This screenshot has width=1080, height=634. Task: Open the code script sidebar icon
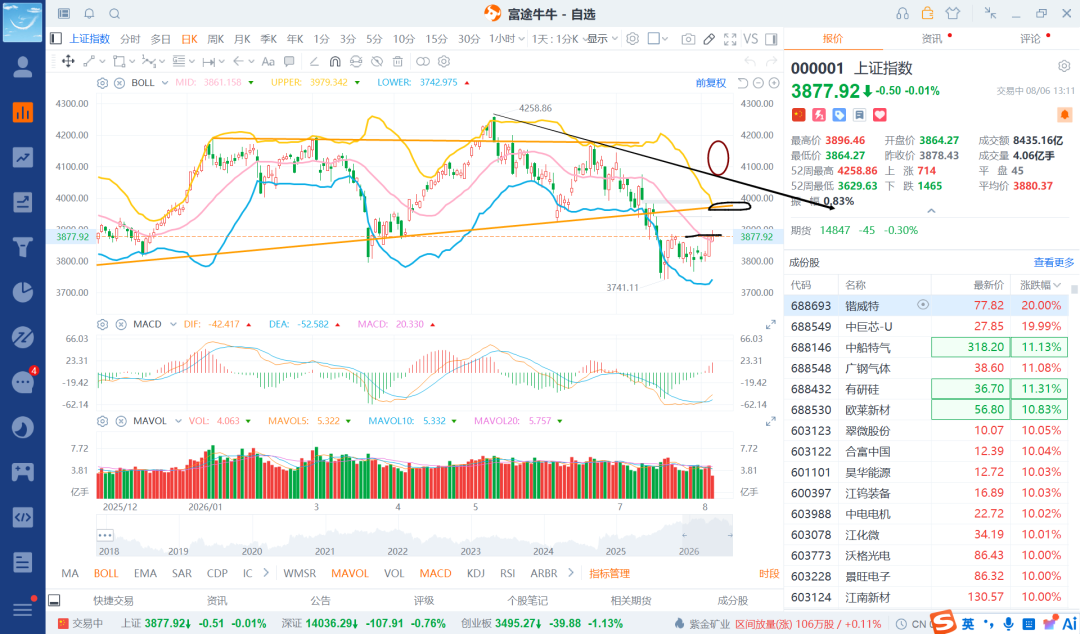pos(23,517)
